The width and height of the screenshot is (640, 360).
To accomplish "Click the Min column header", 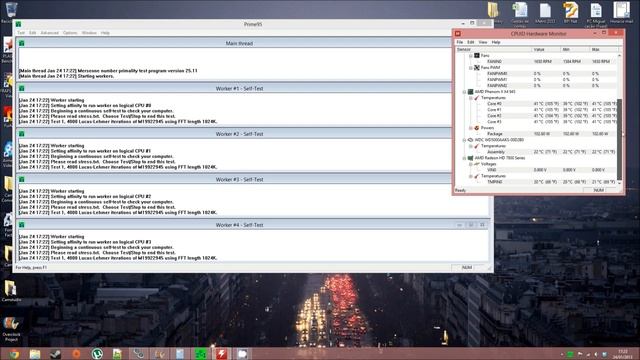I will click(575, 49).
